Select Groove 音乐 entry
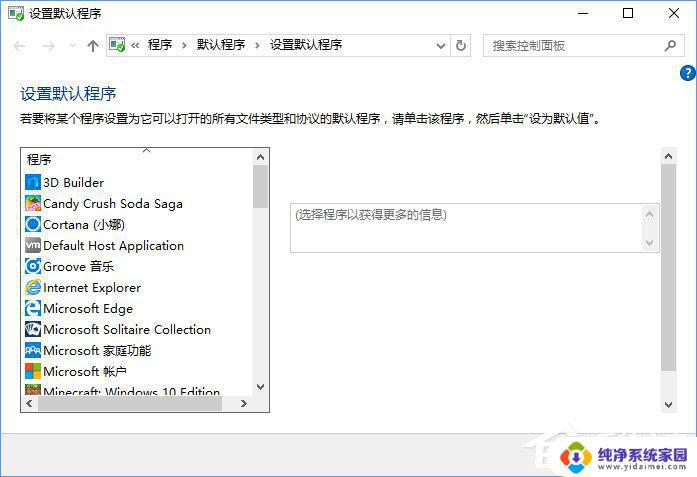697x477 pixels. pyautogui.click(x=78, y=266)
